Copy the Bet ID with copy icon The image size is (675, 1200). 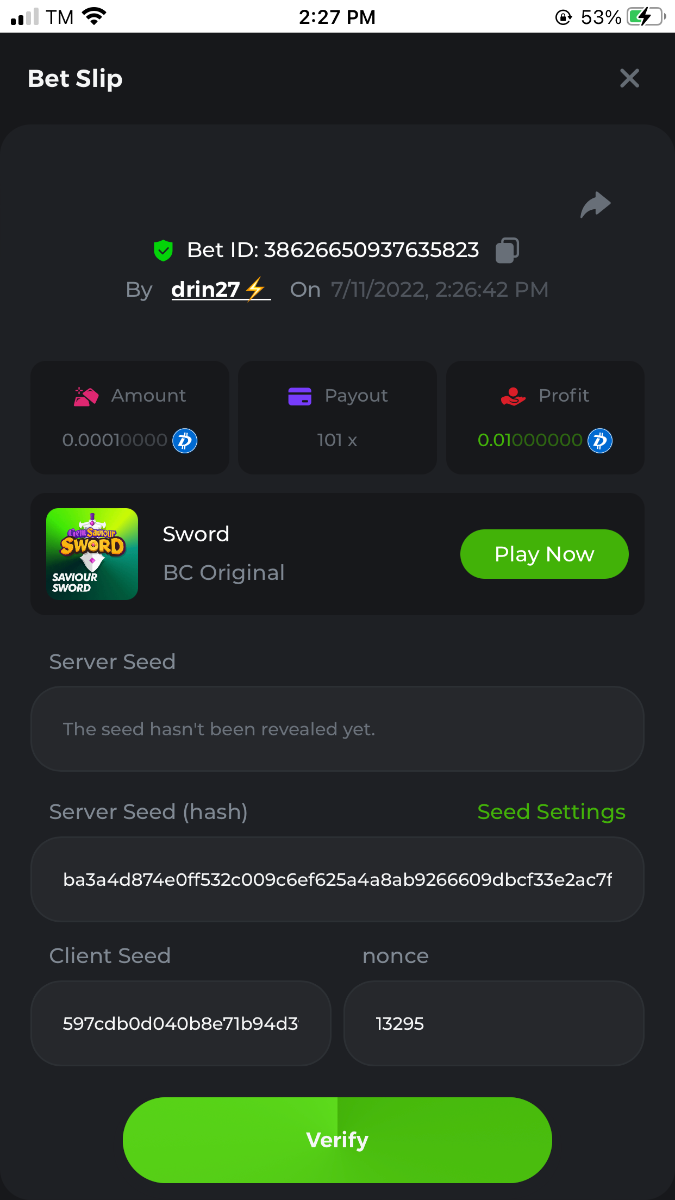508,250
